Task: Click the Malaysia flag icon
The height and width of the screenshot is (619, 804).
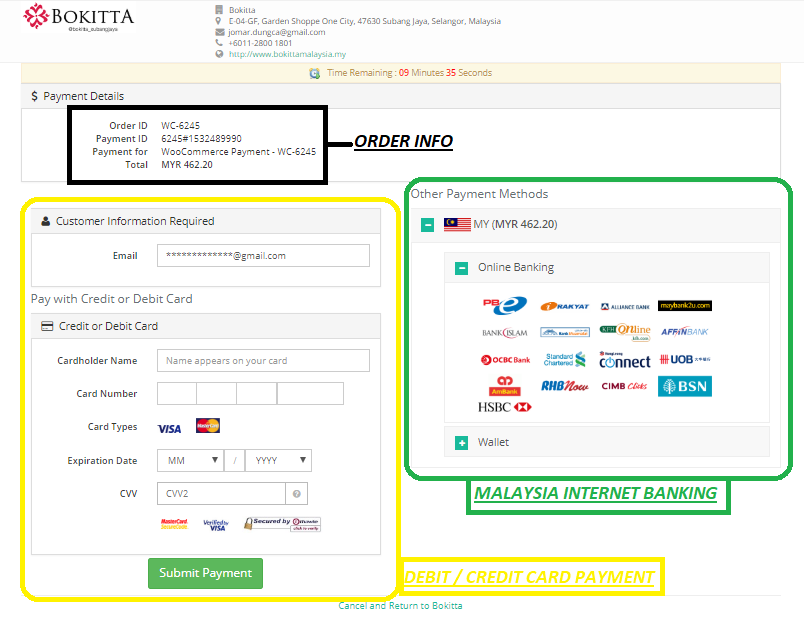Action: pyautogui.click(x=457, y=224)
